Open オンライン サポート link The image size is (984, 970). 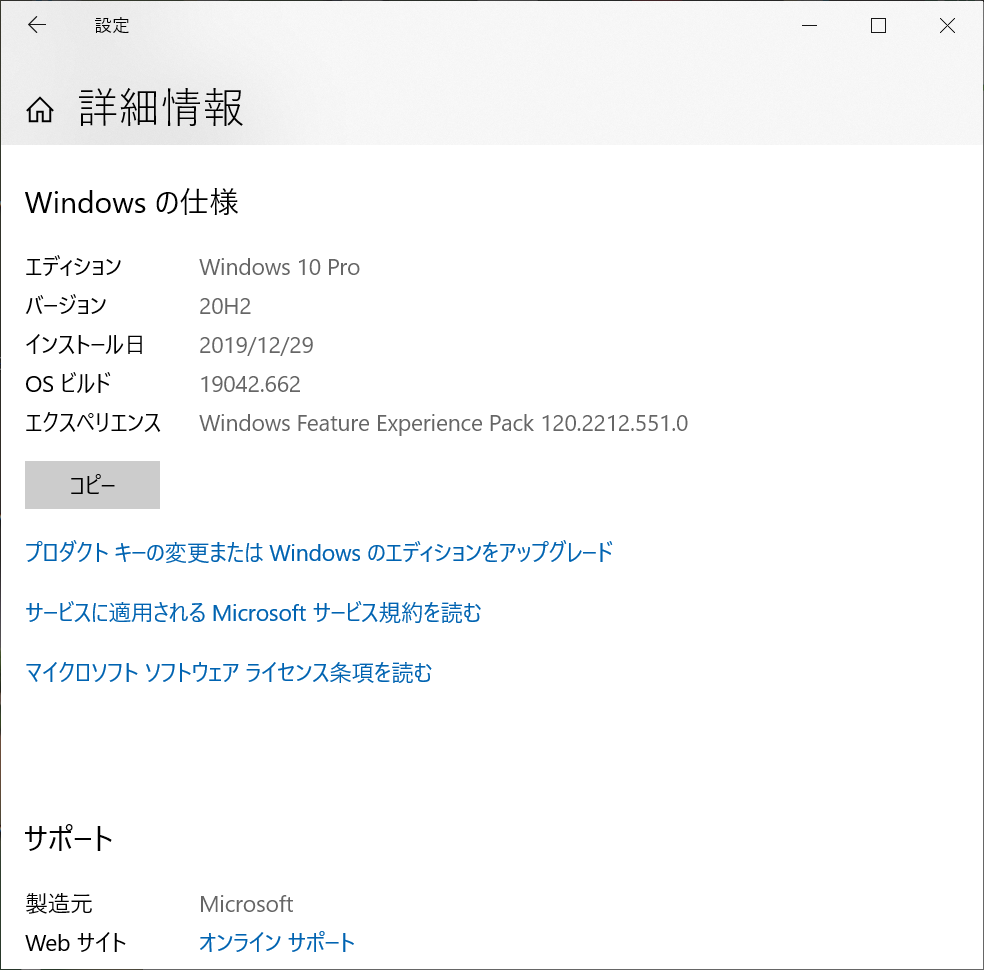point(277,942)
